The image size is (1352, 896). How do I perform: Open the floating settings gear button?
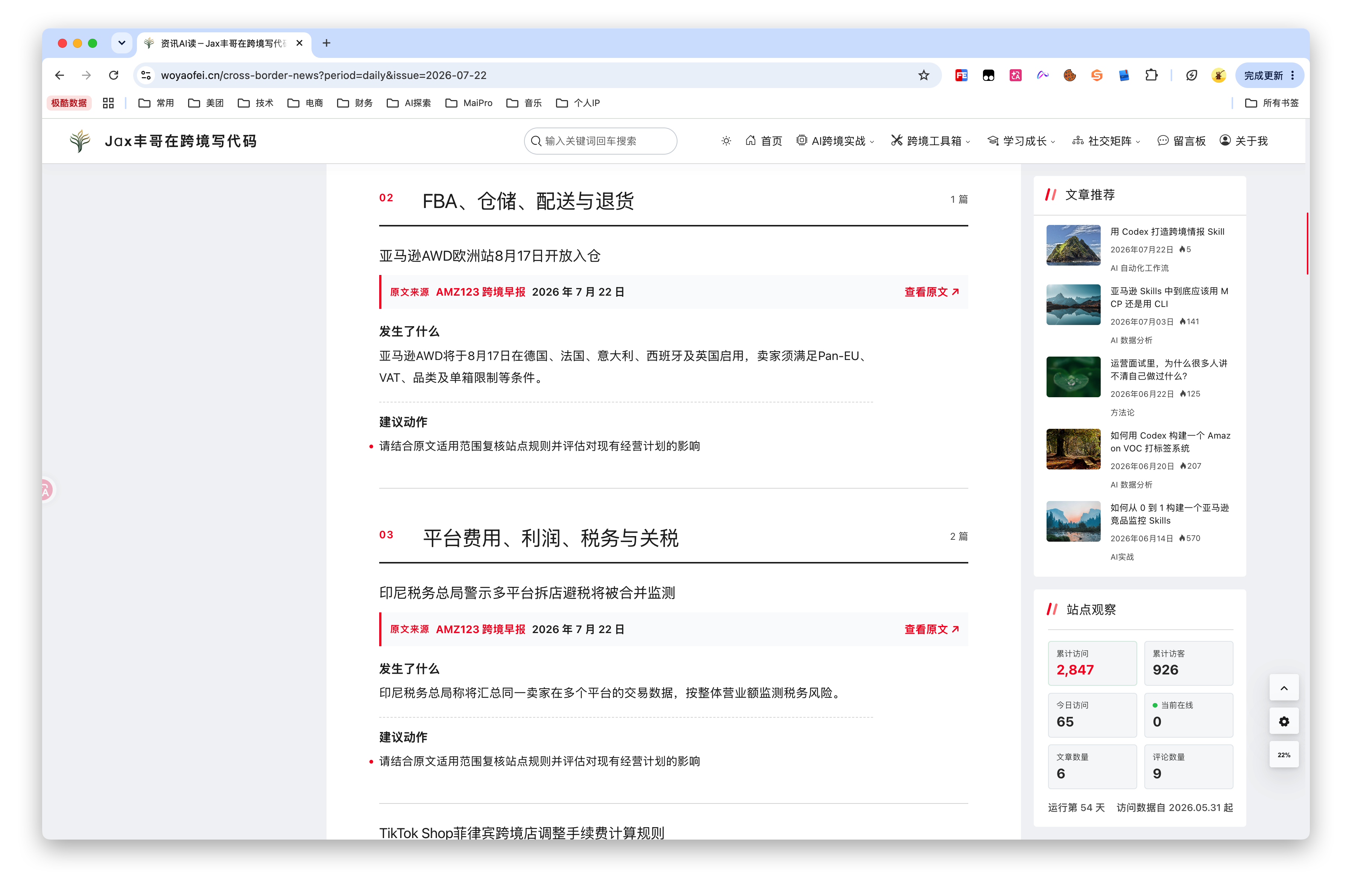pos(1284,722)
